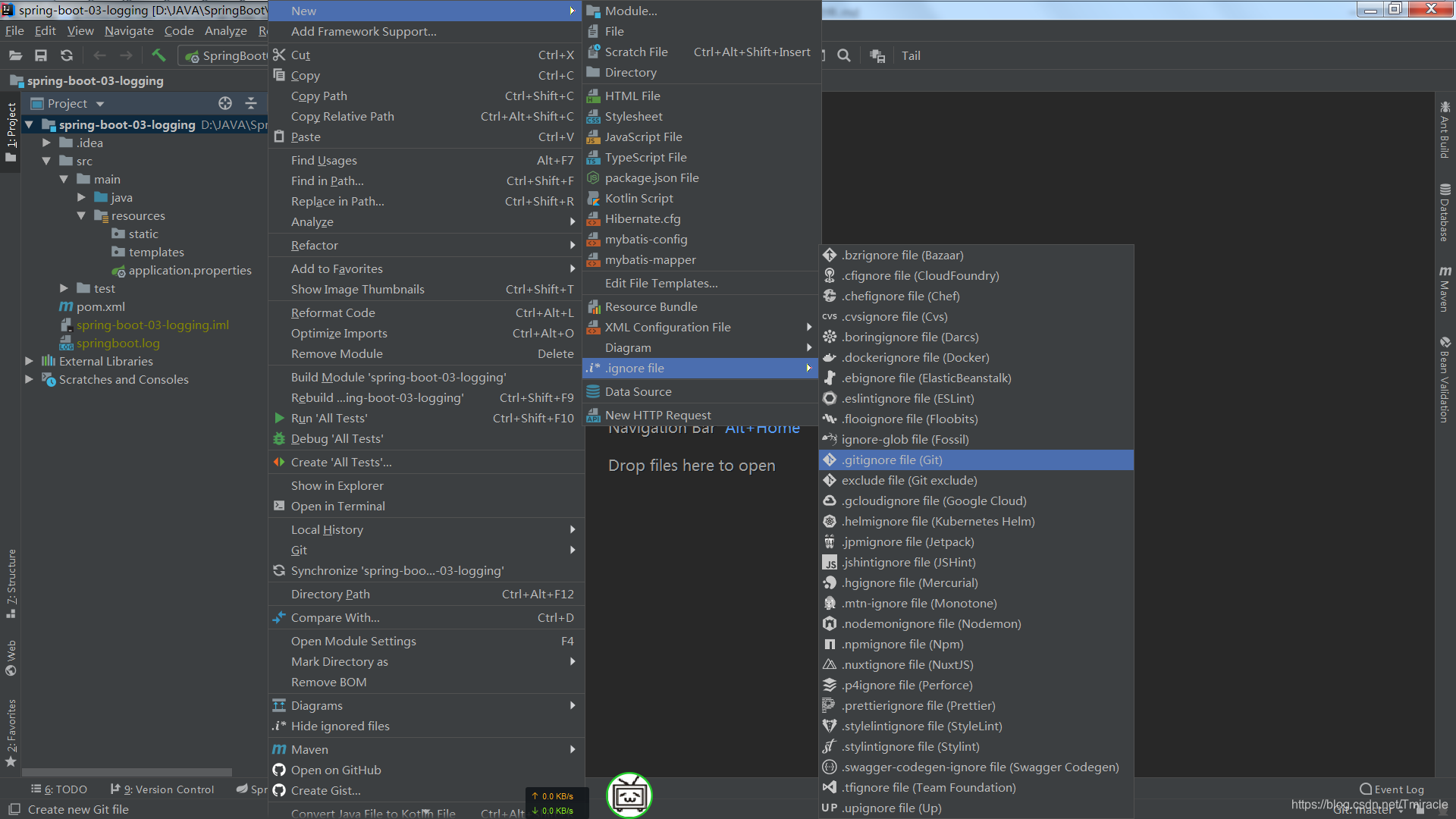Click the Project panel horizontal scrollbar
The image size is (1456, 819).
point(127,772)
